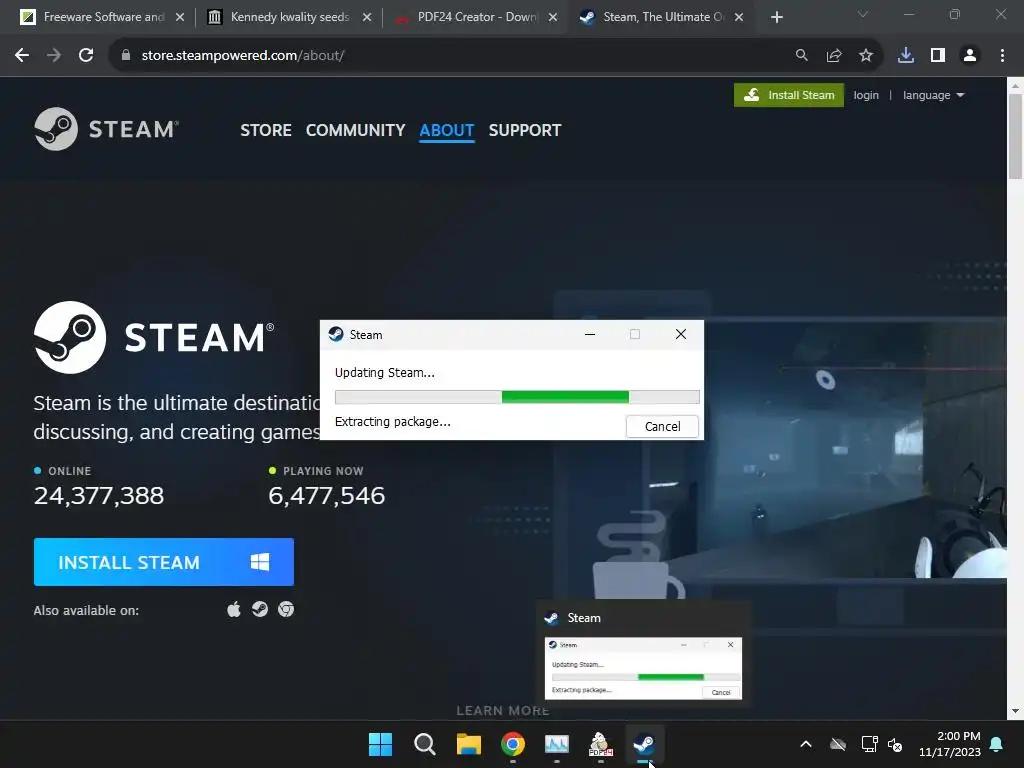Choose the Chrome OS download icon
Screen dimensions: 1024x768
tap(286, 609)
